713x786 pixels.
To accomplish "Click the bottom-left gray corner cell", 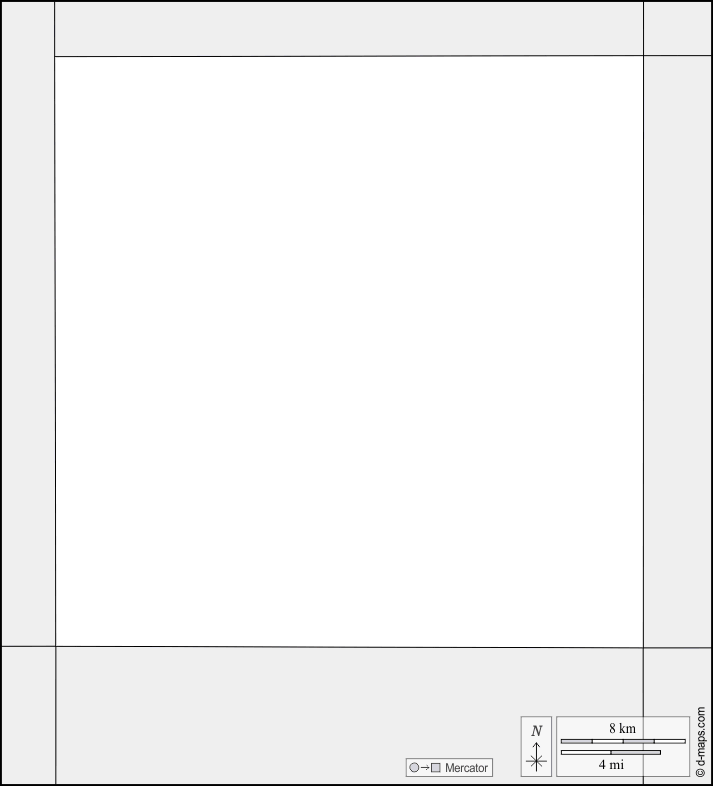I will (x=29, y=715).
